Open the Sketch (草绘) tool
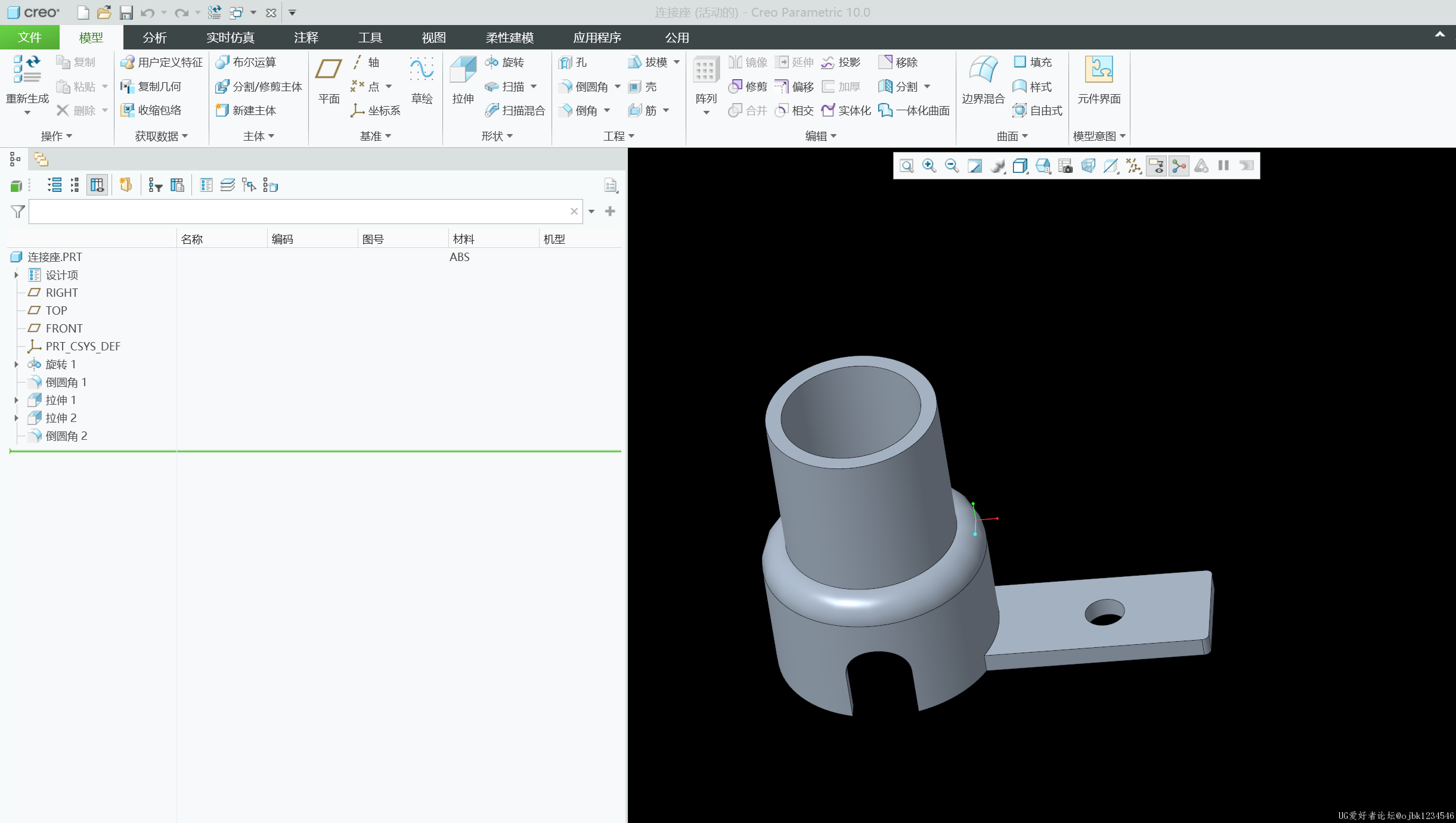The width and height of the screenshot is (1456, 823). coord(422,80)
